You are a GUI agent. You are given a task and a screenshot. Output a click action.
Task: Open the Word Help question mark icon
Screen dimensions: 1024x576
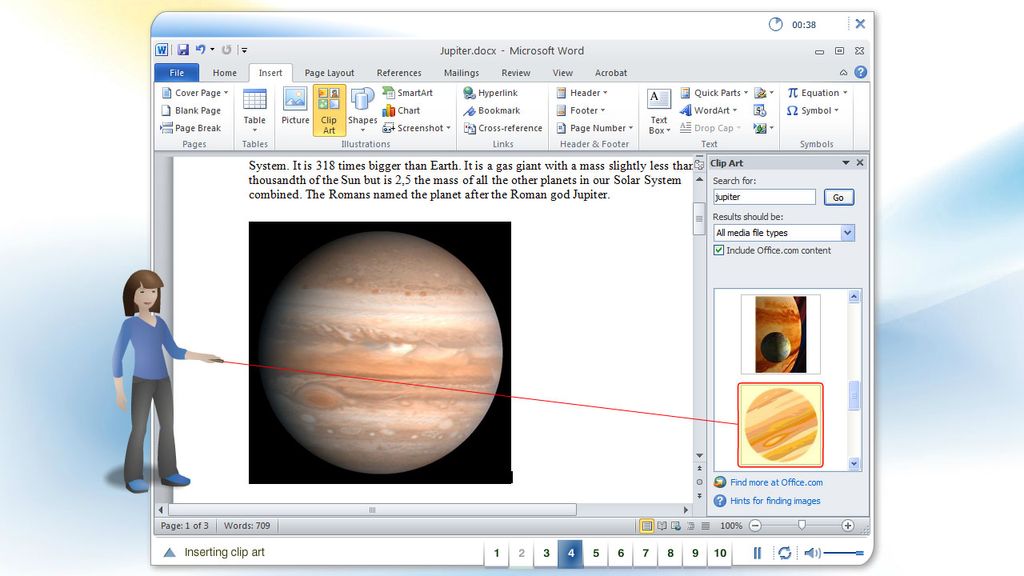tap(861, 72)
